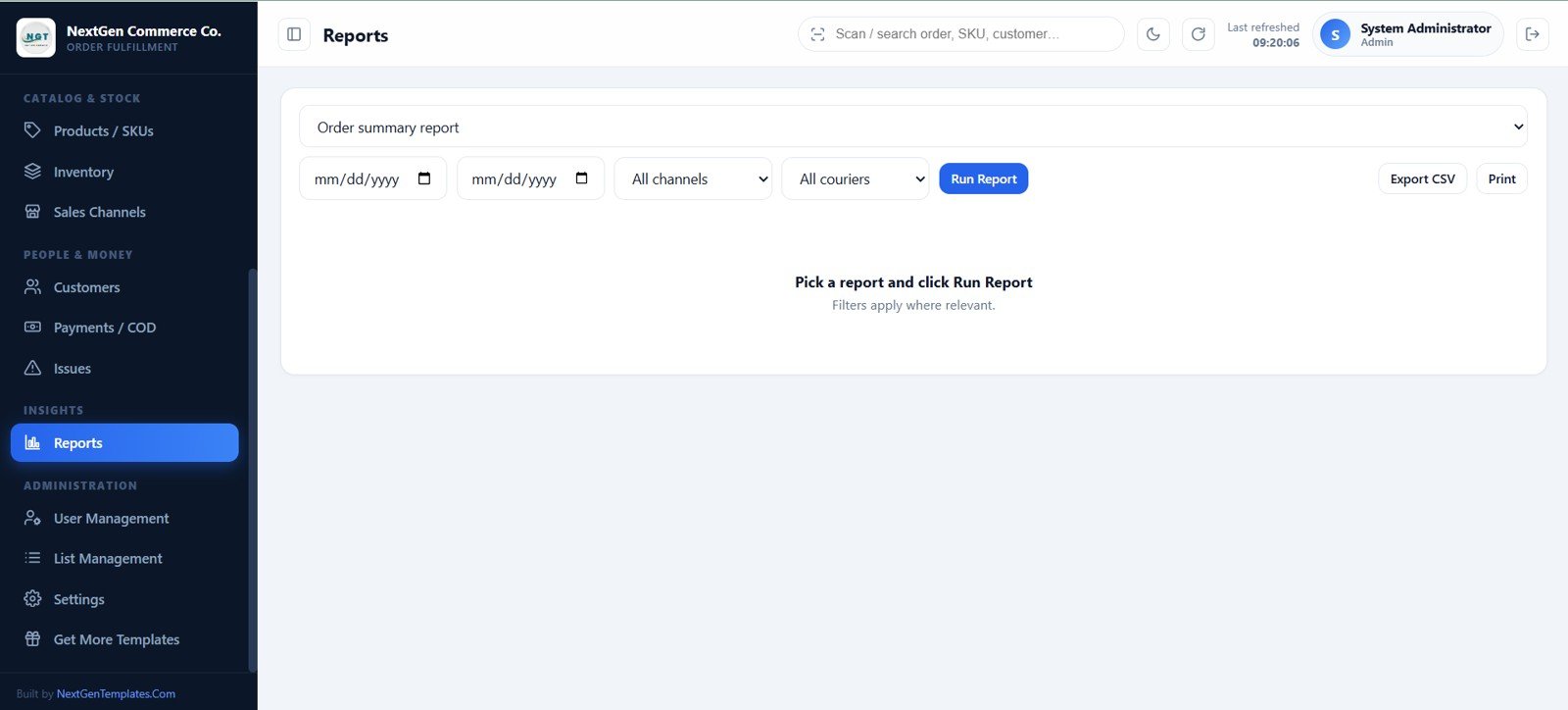Open User Management
The image size is (1568, 710).
(x=124, y=518)
